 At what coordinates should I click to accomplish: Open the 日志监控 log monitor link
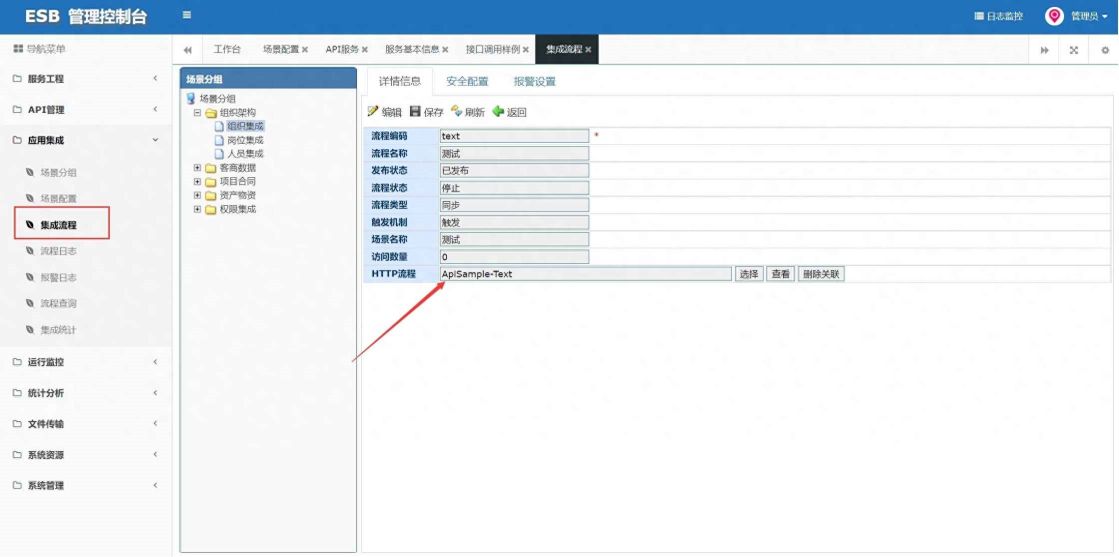coord(998,16)
